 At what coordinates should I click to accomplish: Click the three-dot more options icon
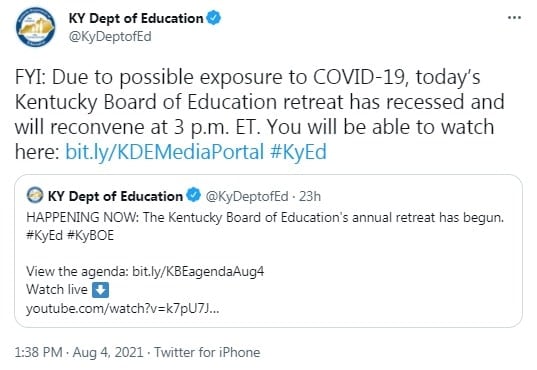pyautogui.click(x=514, y=17)
